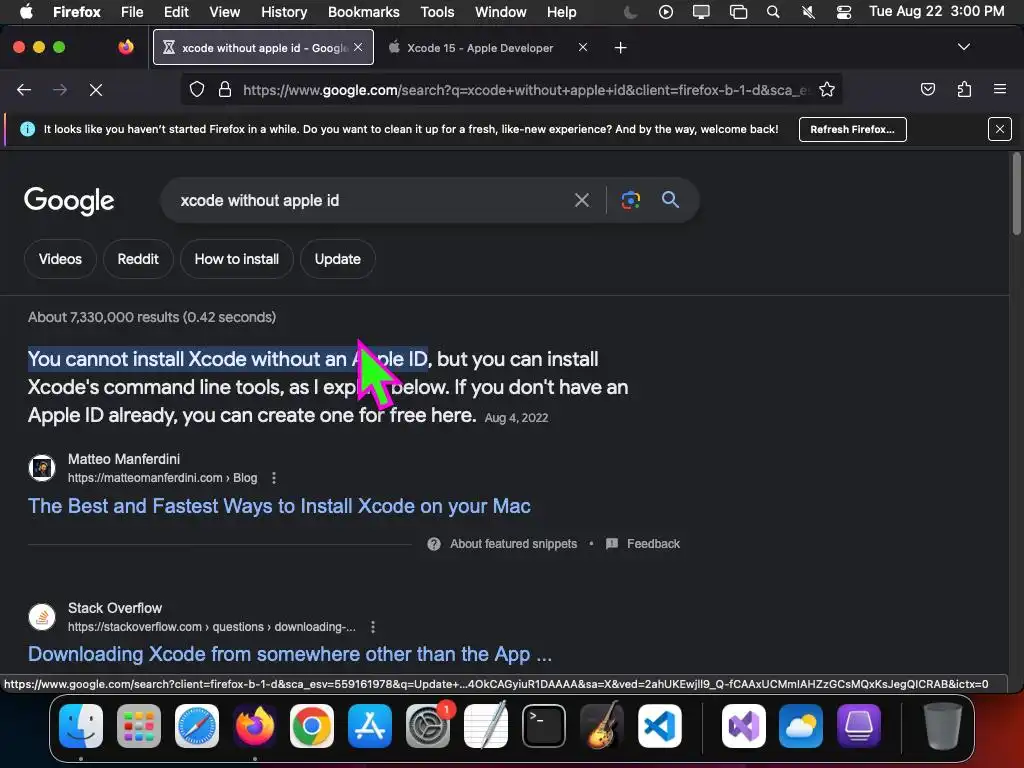This screenshot has height=768, width=1024.
Task: Open Finder in the Dock
Action: coord(81,726)
